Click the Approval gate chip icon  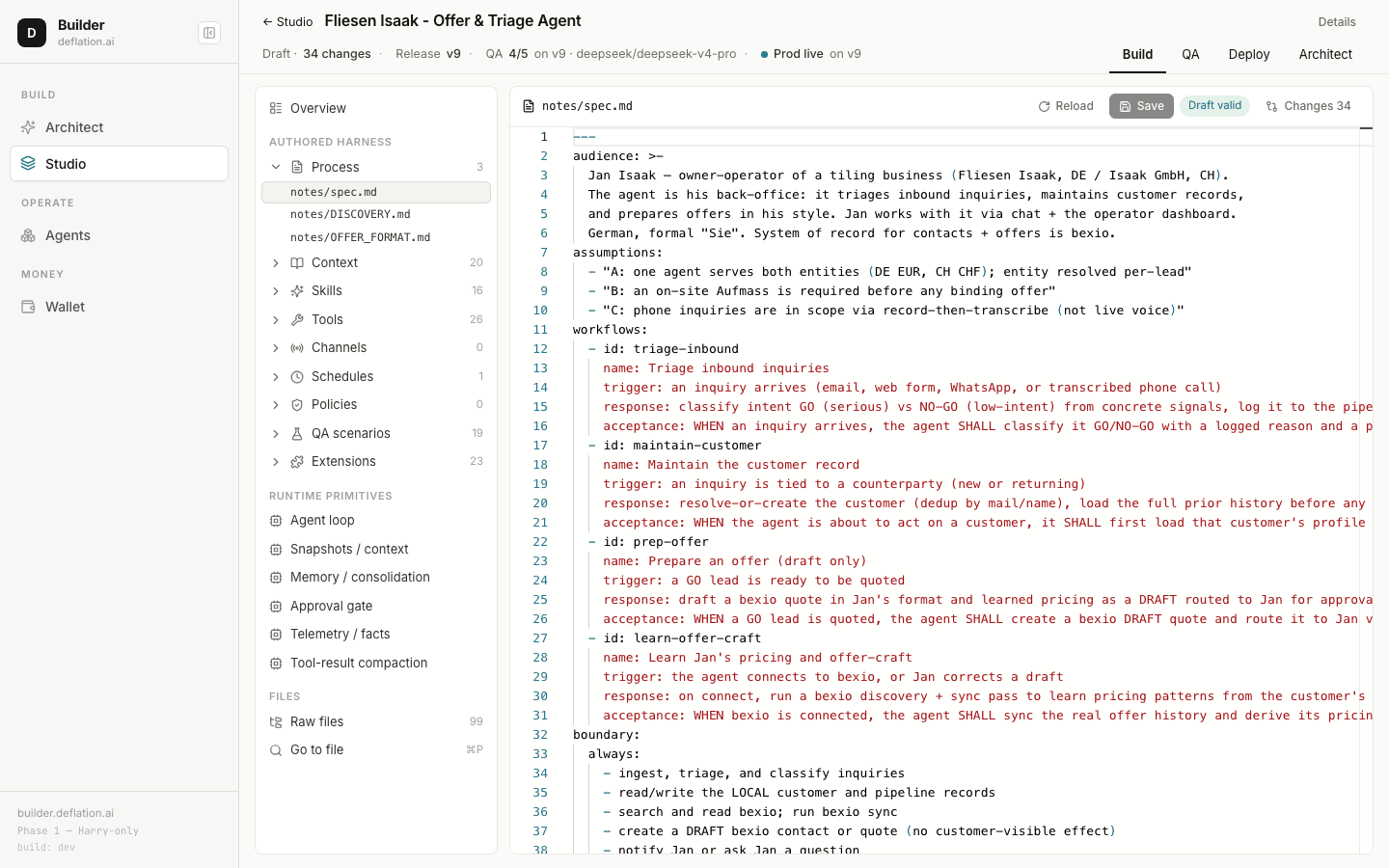point(276,606)
